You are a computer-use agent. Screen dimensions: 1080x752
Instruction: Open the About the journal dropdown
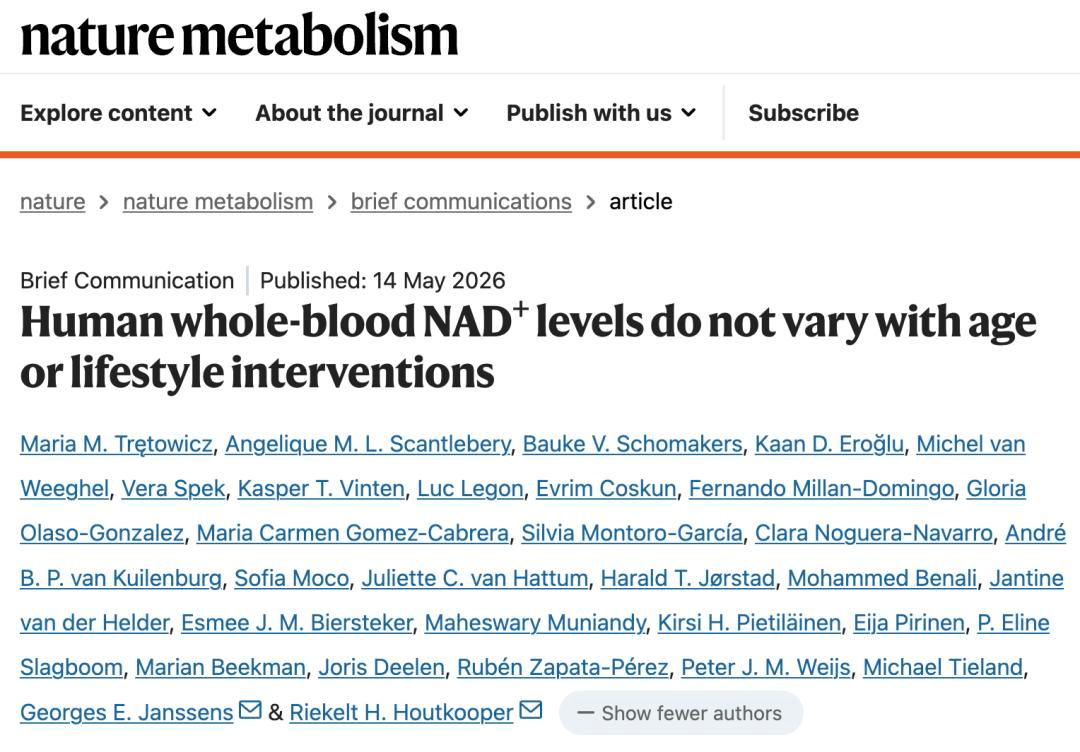click(362, 113)
